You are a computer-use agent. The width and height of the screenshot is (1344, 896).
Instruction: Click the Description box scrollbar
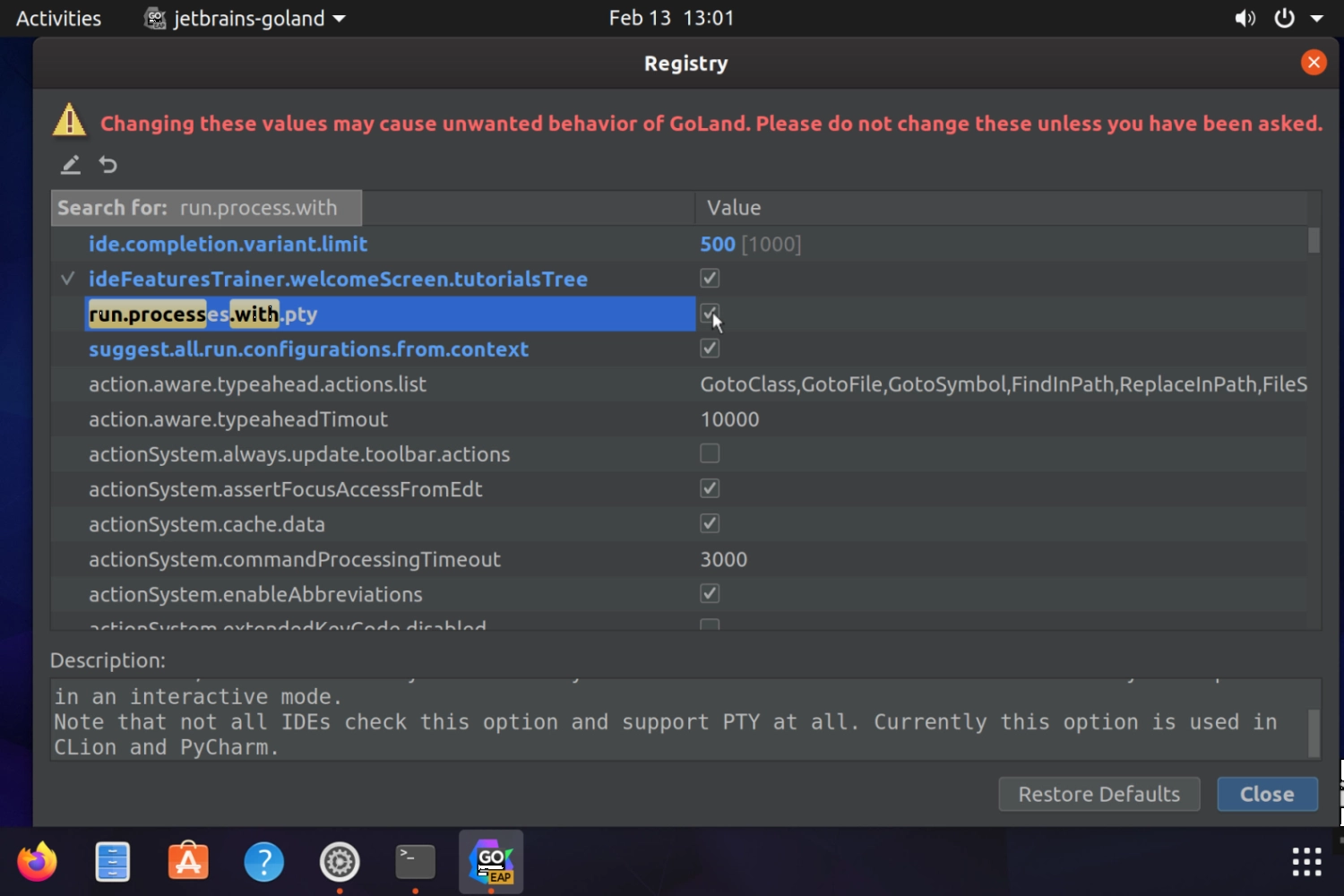tap(1314, 733)
